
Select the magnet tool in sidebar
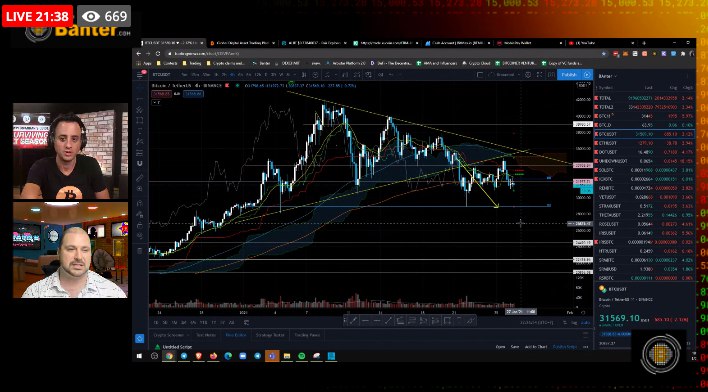point(140,164)
